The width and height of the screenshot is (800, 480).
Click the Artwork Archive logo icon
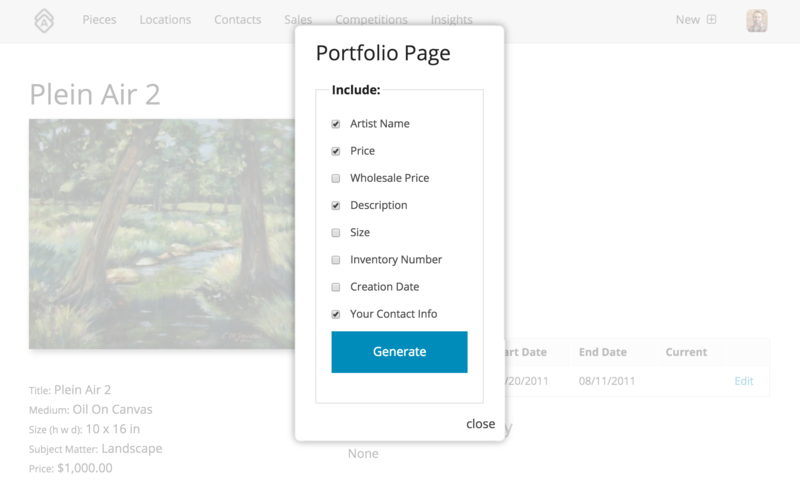[x=44, y=20]
